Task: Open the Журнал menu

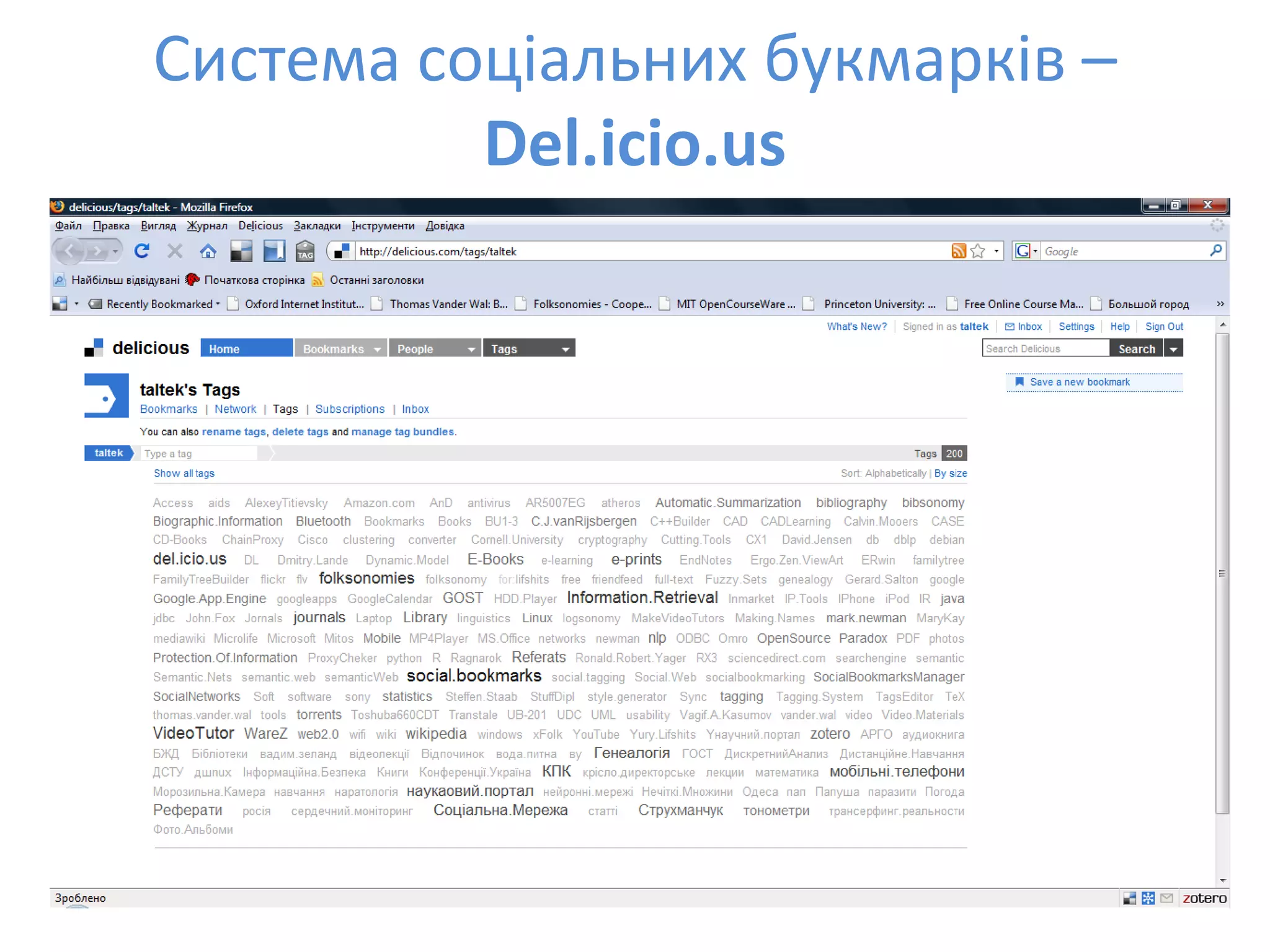Action: (x=207, y=226)
